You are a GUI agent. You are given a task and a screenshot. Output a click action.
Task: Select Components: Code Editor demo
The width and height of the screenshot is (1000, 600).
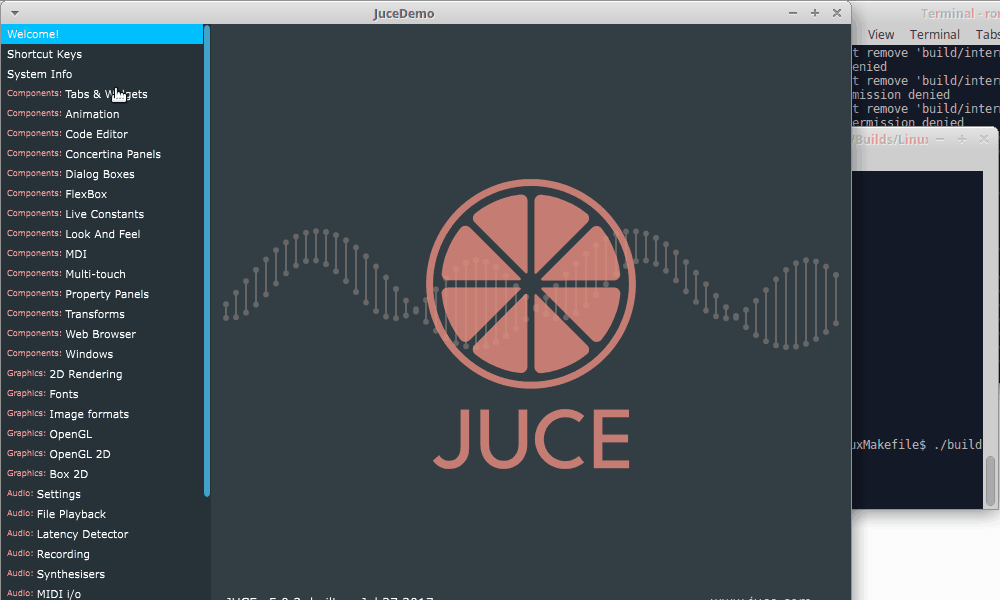point(102,134)
